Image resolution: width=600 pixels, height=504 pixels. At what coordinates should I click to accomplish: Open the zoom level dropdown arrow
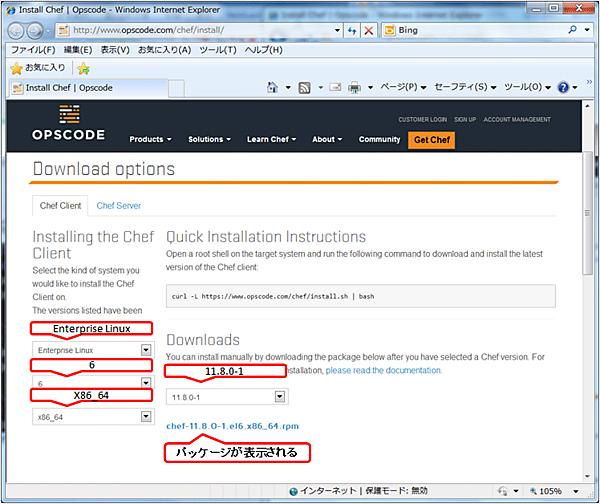tap(576, 491)
